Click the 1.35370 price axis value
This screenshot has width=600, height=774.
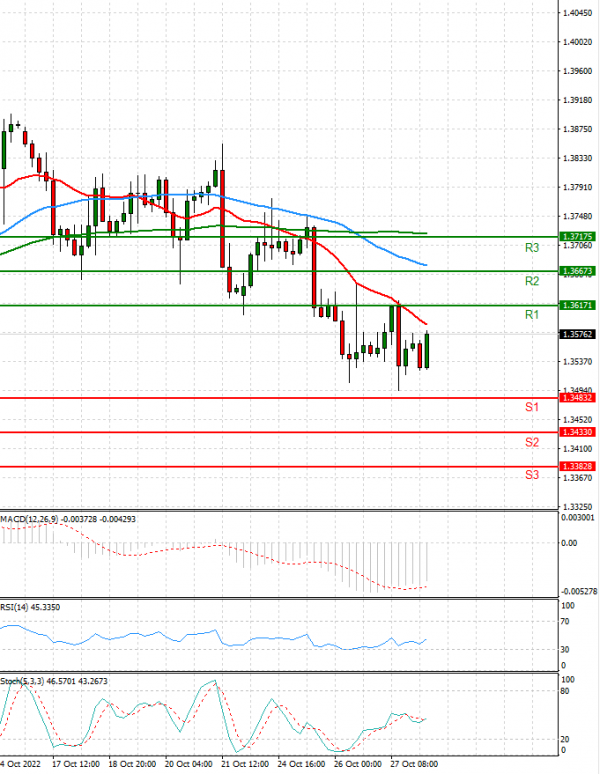coord(577,362)
